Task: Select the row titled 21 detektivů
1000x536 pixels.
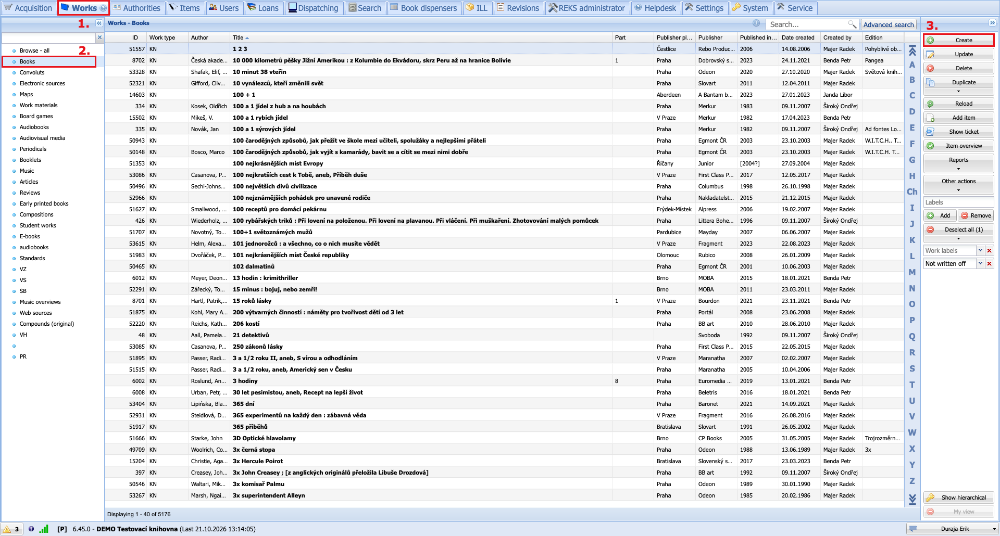Action: [504, 335]
